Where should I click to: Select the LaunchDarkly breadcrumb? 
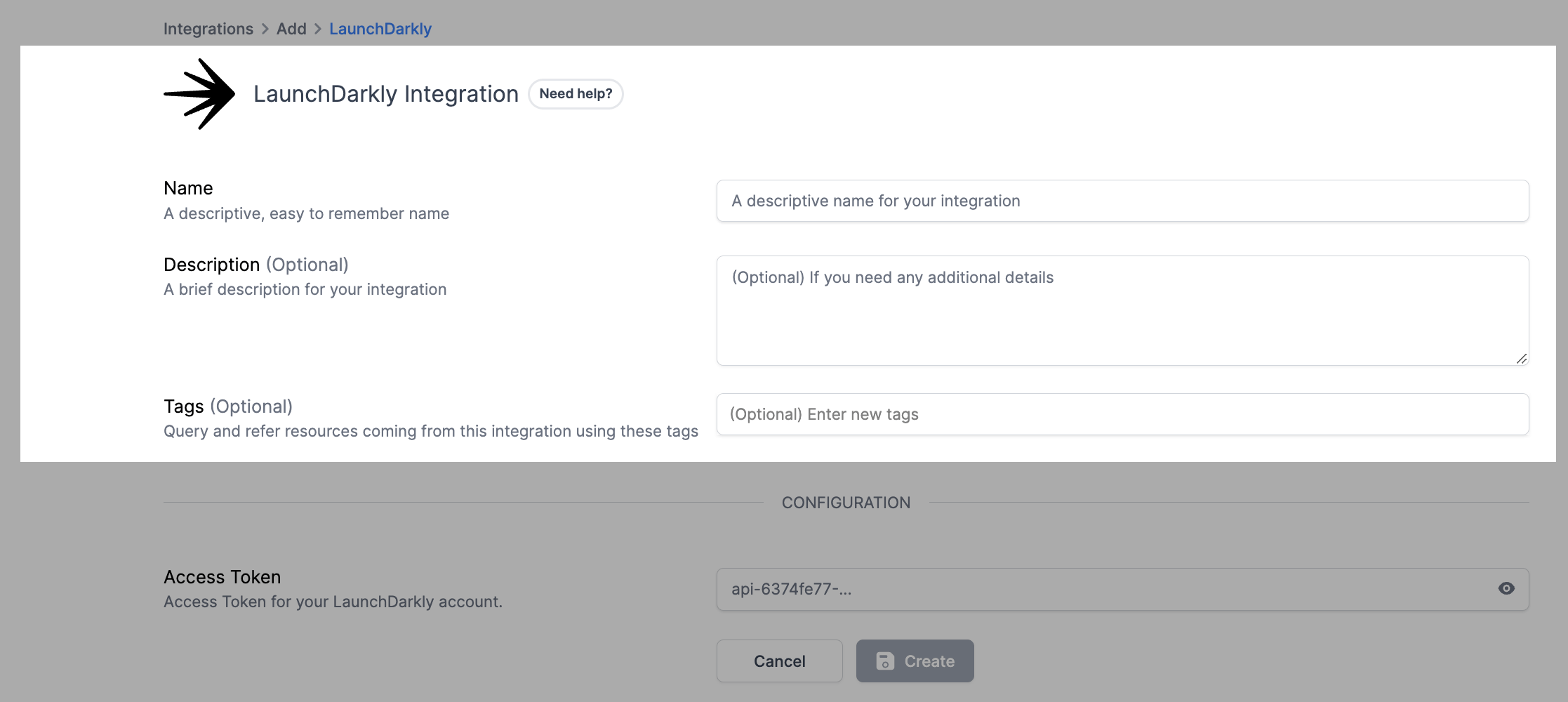380,29
